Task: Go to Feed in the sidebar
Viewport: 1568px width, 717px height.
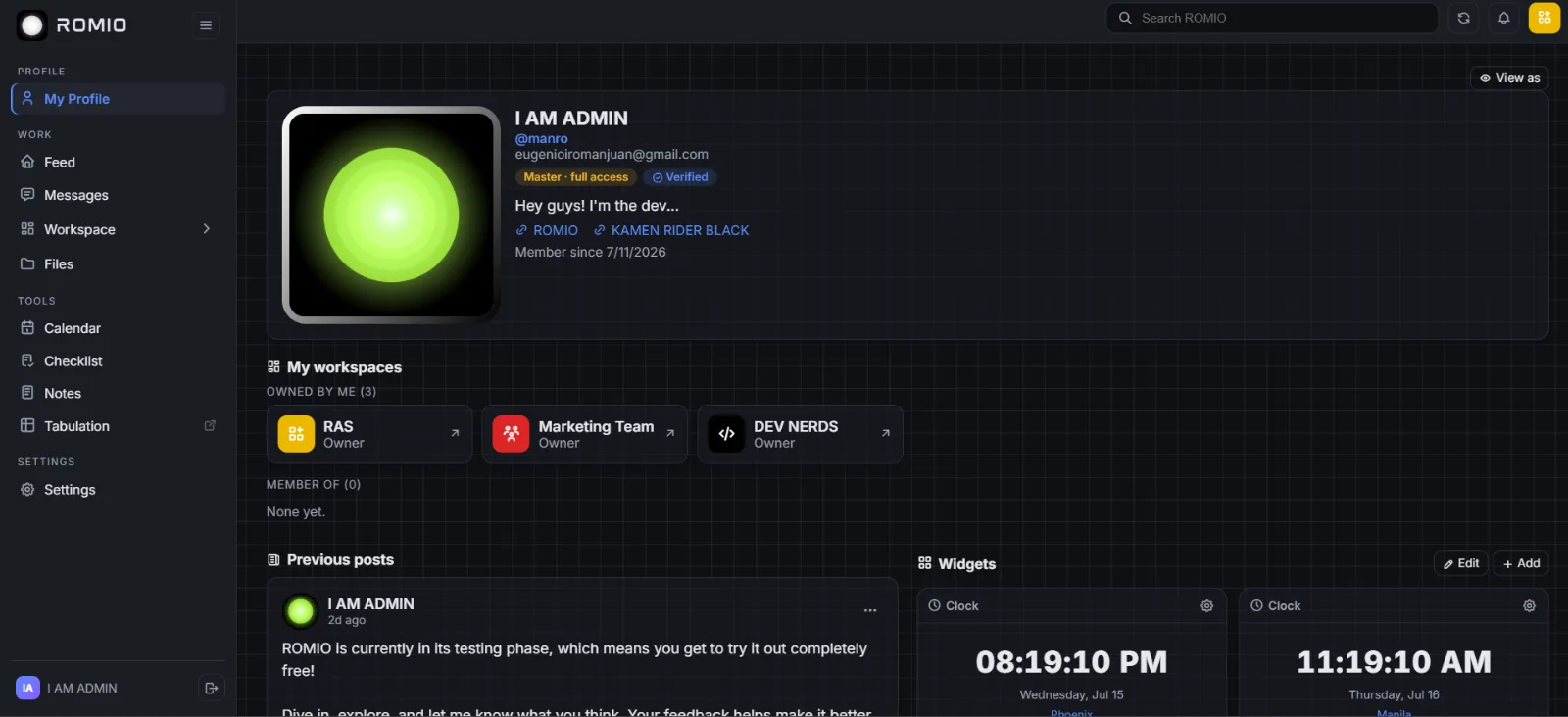Action: (119, 163)
